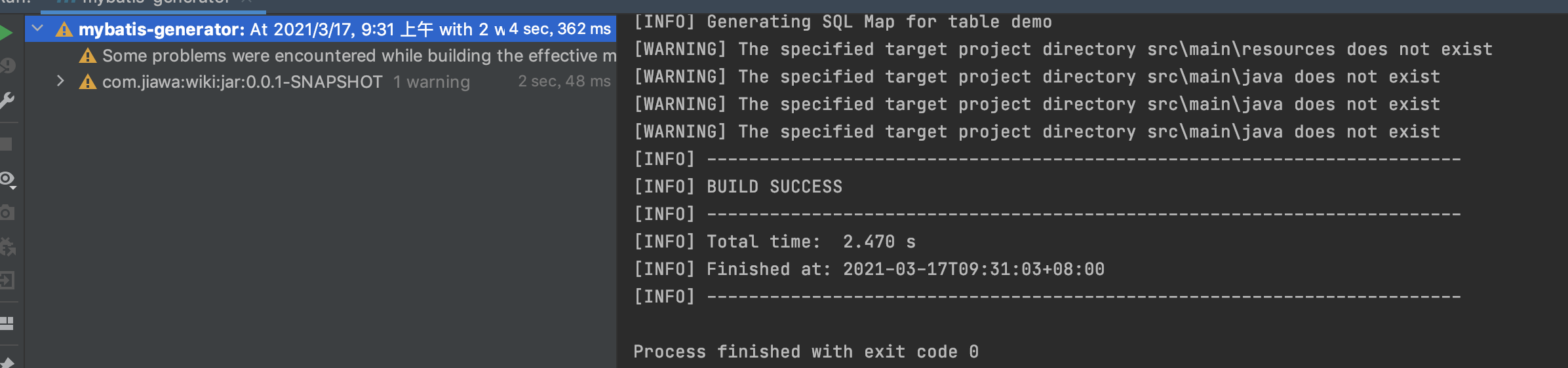This screenshot has height=368, width=1568.
Task: Click the green Rerun button
Action: (6, 32)
